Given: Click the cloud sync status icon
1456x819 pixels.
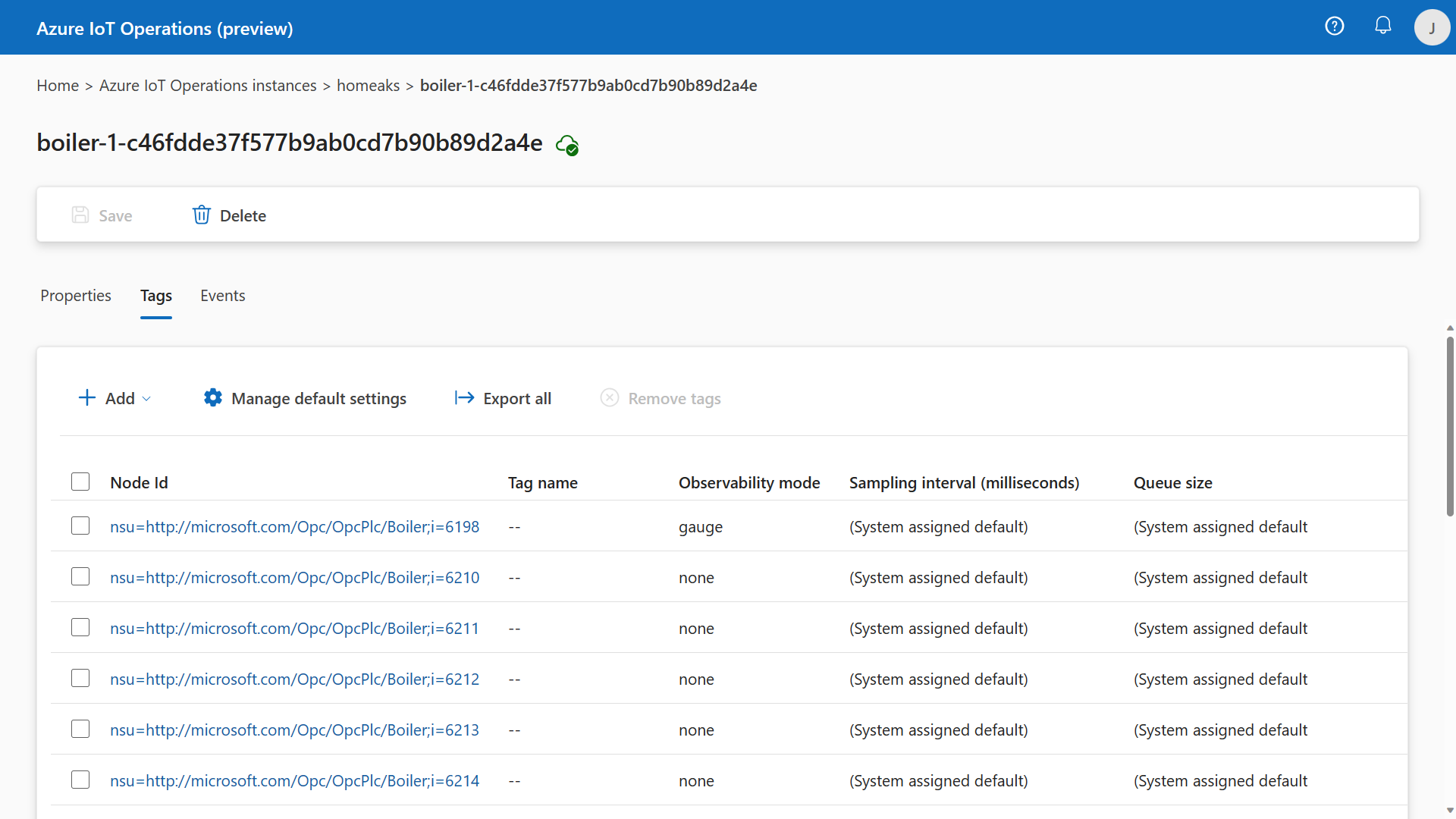Looking at the screenshot, I should coord(567,144).
